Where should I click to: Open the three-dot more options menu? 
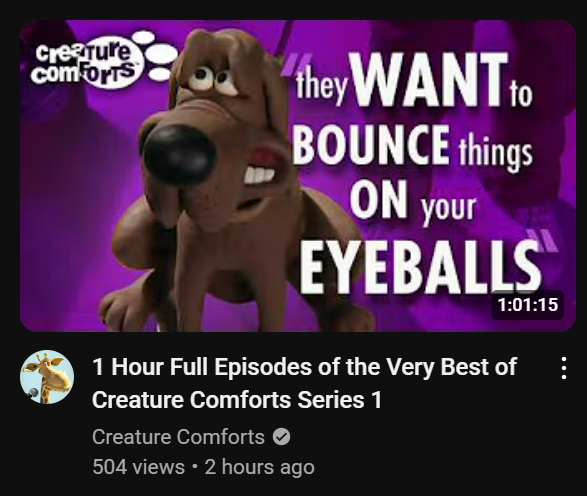coord(564,368)
